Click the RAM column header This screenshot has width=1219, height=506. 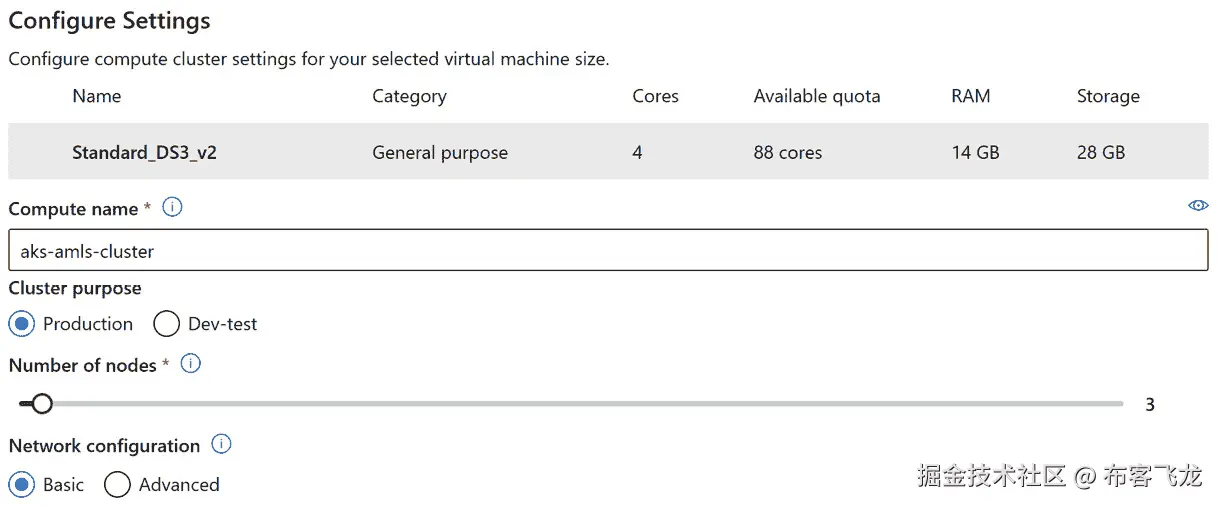click(970, 96)
